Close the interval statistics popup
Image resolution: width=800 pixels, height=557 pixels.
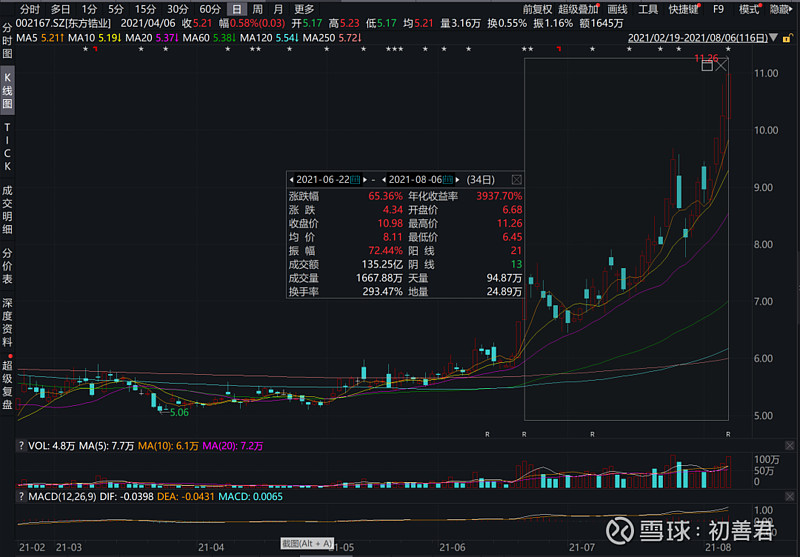[x=516, y=180]
